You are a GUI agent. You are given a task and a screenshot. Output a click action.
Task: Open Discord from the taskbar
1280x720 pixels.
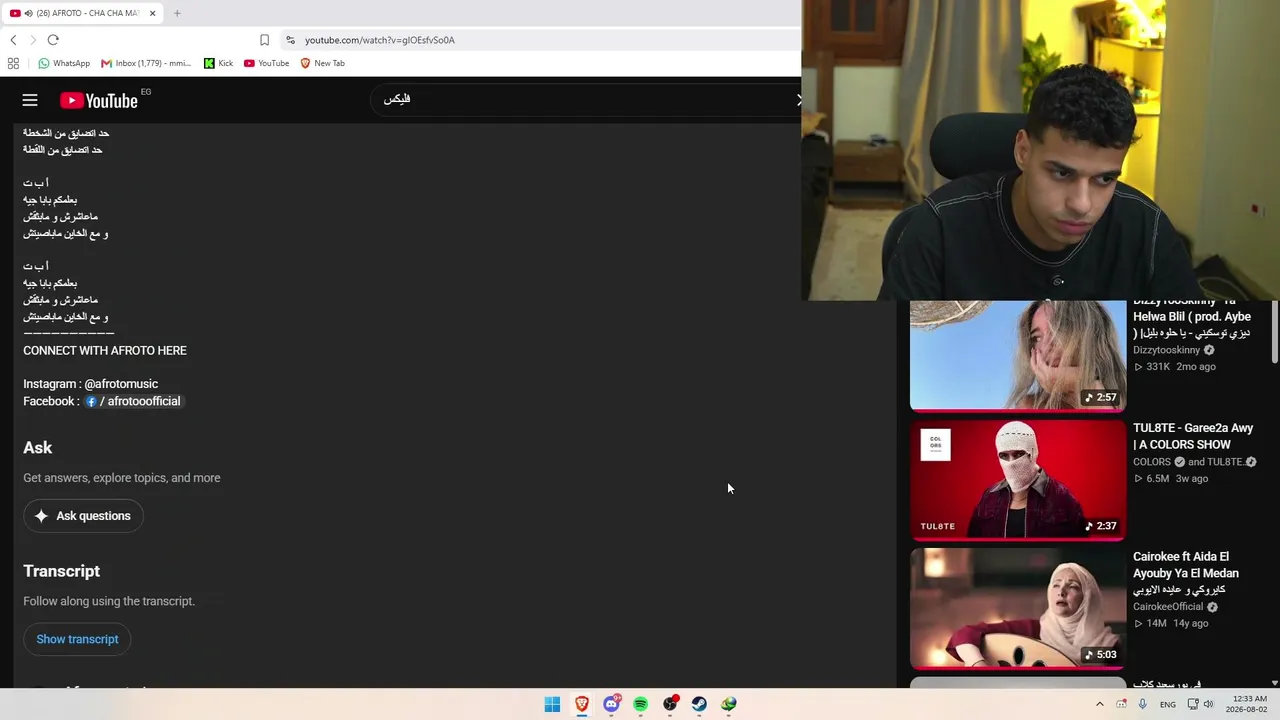[x=611, y=704]
